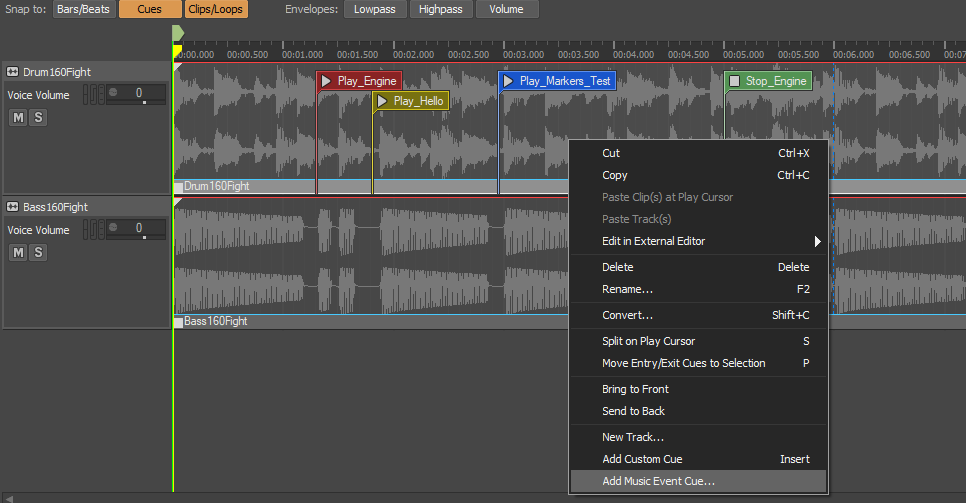Click the Drum160Fight track type icon

pyautogui.click(x=13, y=72)
